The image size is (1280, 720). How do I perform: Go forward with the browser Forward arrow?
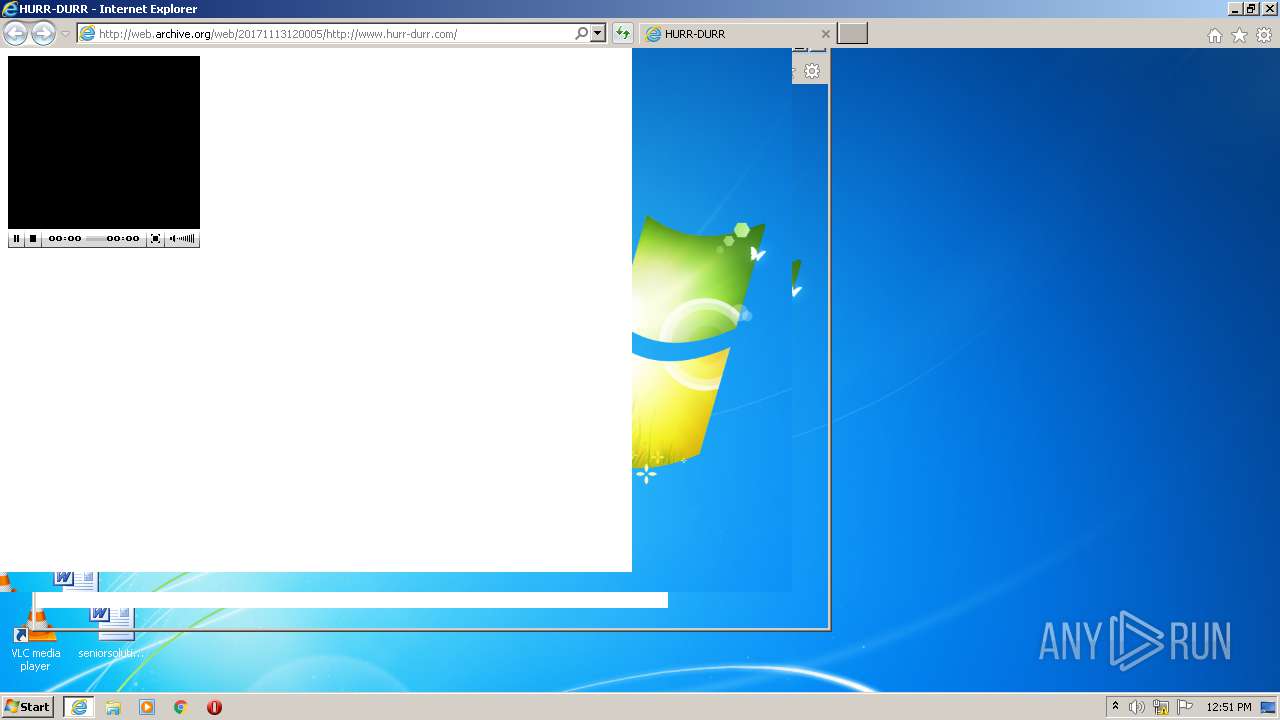(x=43, y=33)
